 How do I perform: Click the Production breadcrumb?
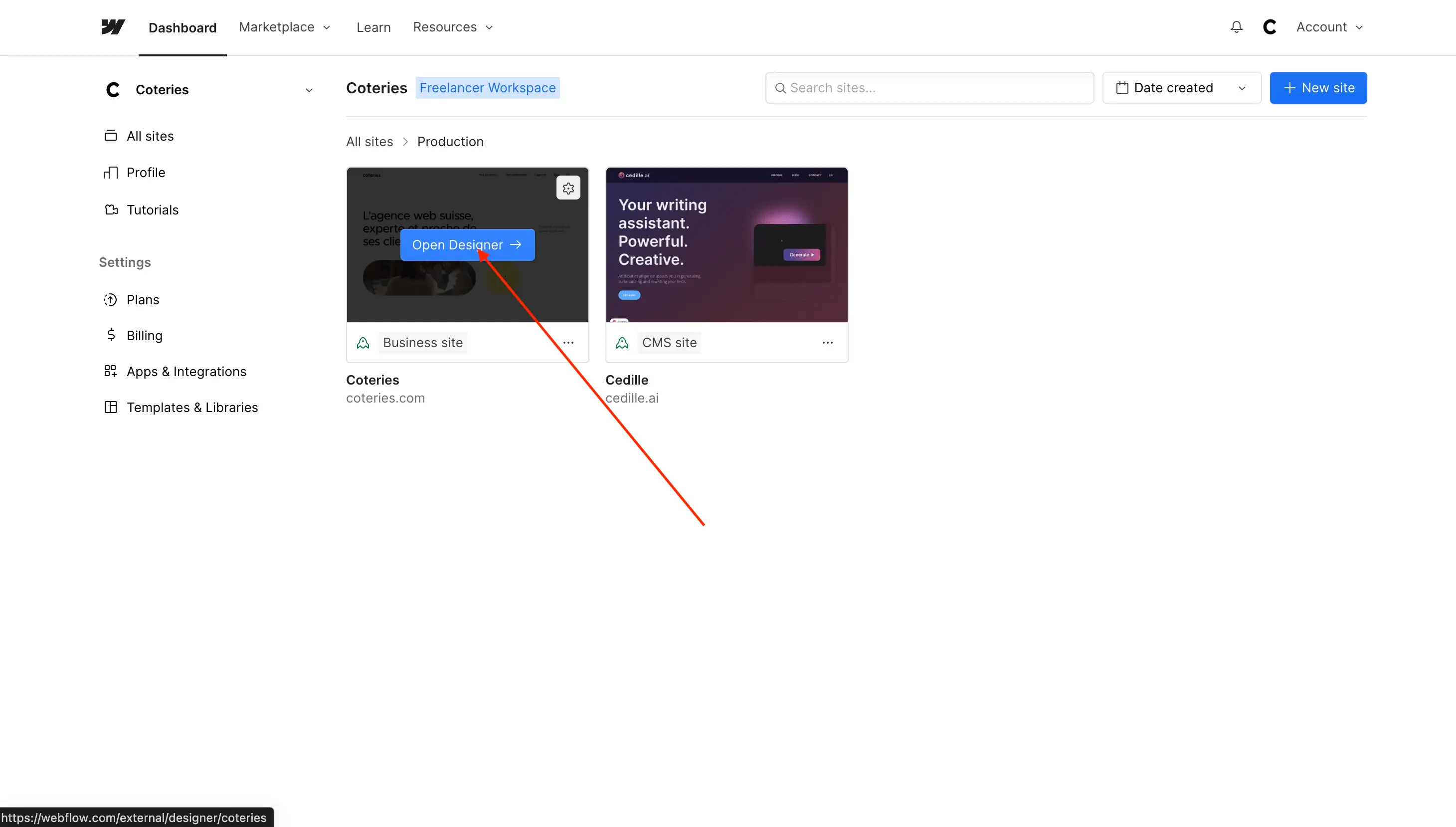coord(450,142)
